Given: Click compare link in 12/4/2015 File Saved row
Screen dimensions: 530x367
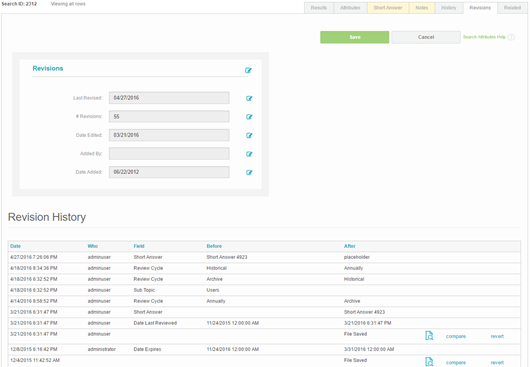Looking at the screenshot, I should click(x=456, y=363).
